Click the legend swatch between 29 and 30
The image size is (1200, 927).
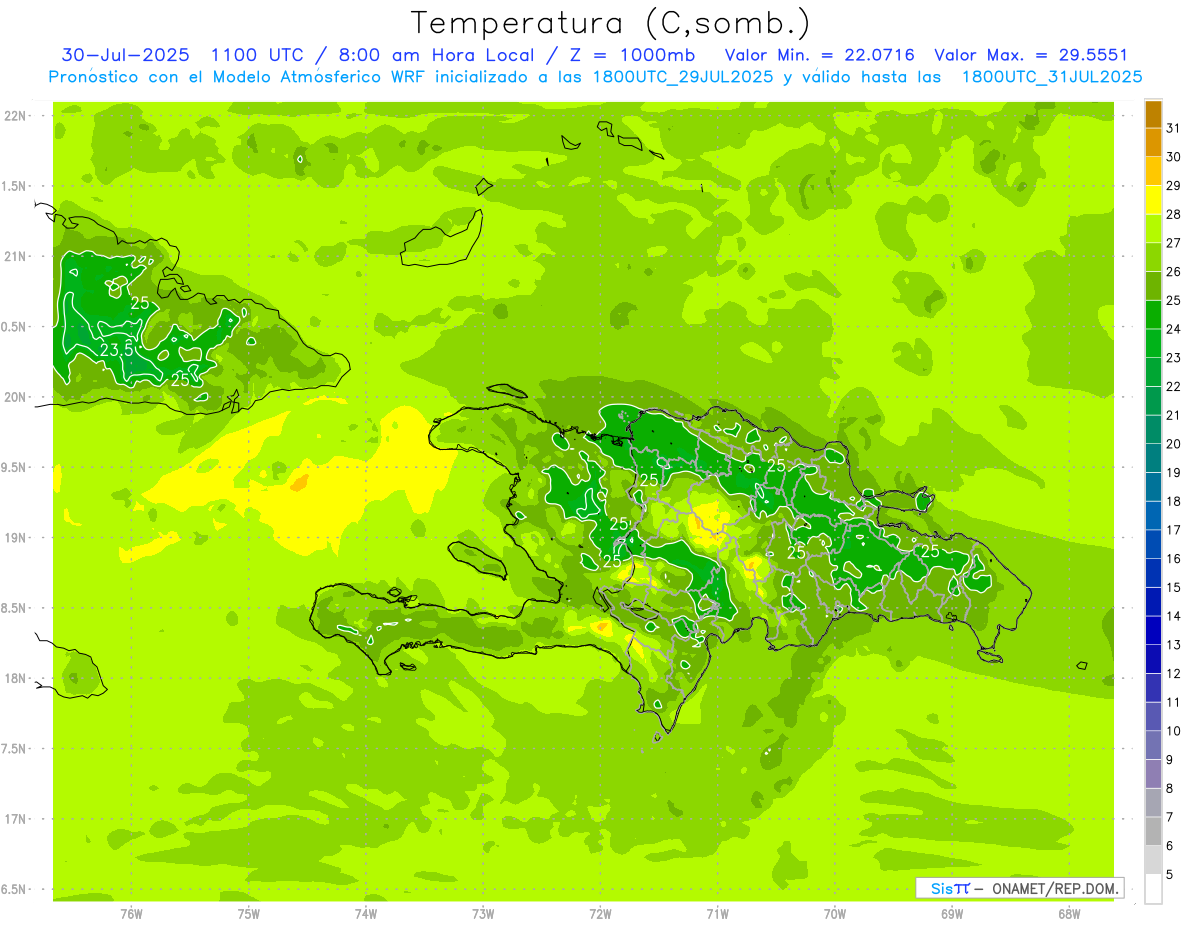[1153, 171]
